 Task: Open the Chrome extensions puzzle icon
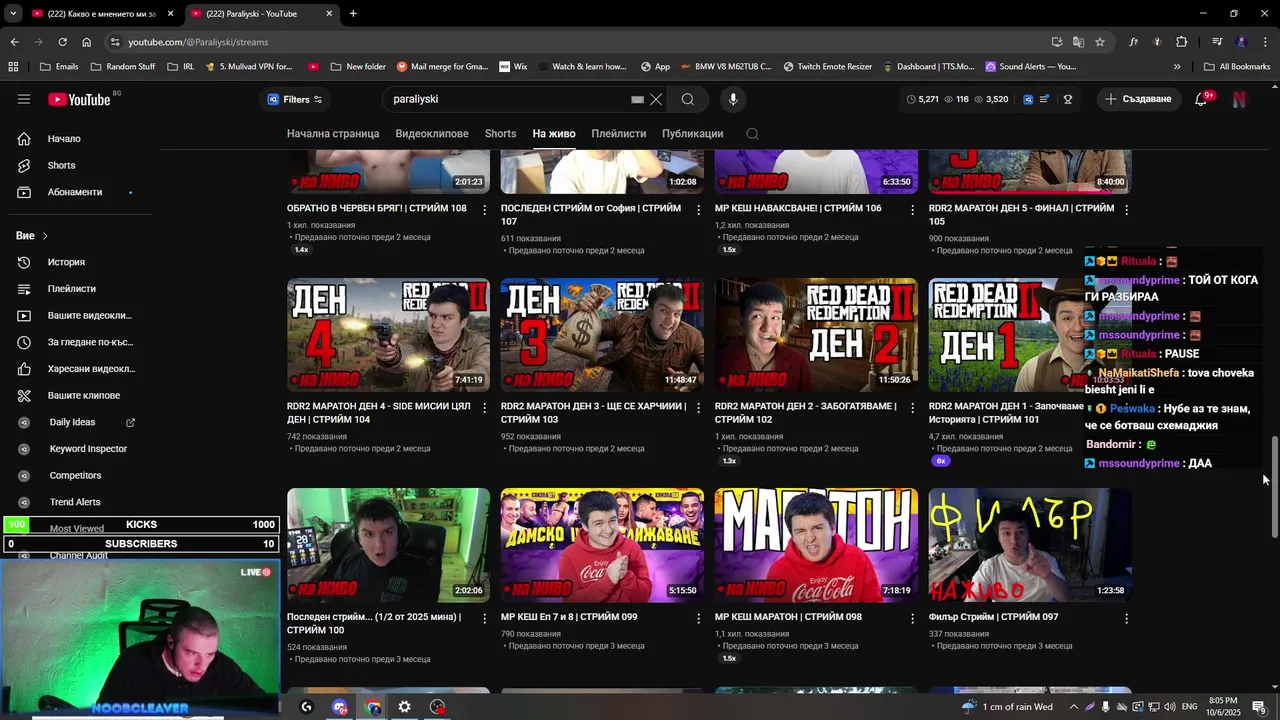click(1182, 42)
